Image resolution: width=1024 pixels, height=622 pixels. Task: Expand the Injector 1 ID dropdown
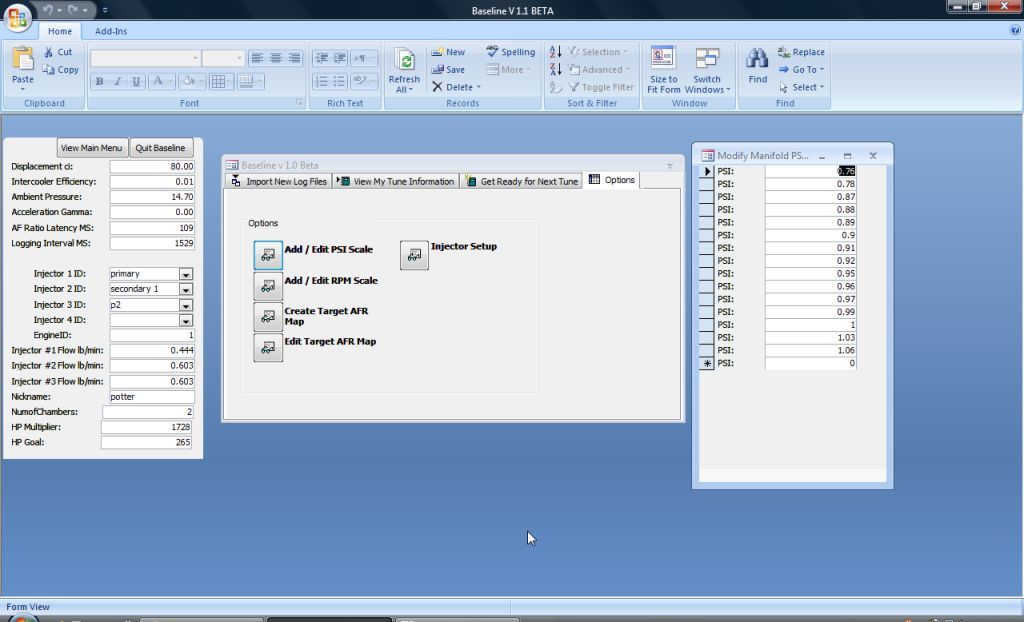tap(186, 274)
